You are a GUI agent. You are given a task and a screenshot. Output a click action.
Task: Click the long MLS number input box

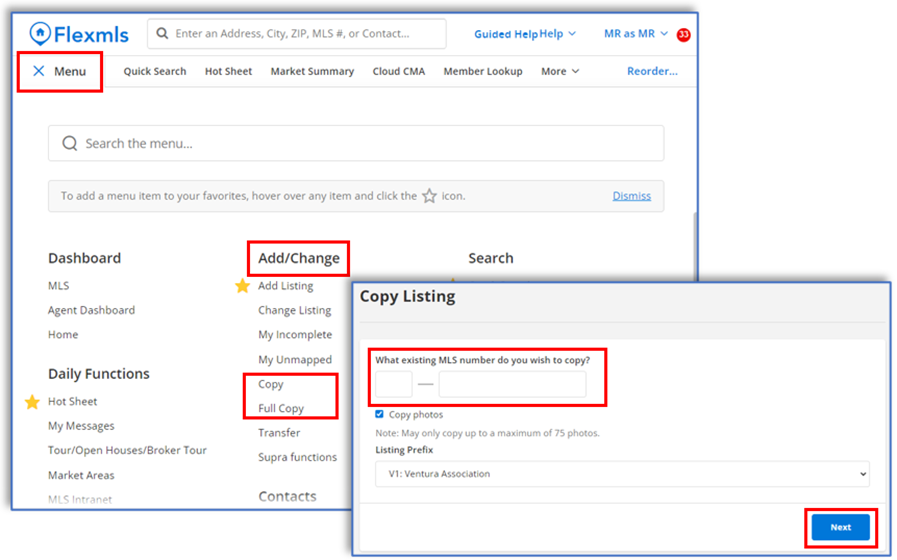pos(513,384)
